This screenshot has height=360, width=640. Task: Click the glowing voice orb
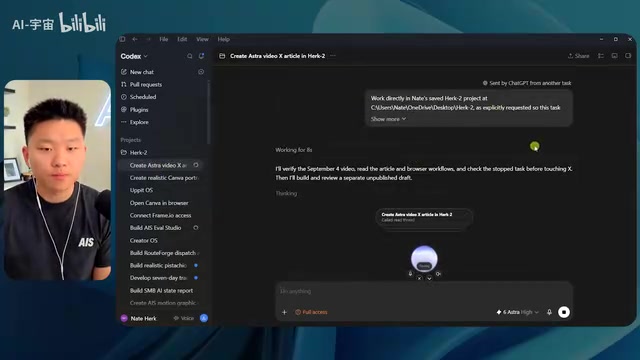424,258
